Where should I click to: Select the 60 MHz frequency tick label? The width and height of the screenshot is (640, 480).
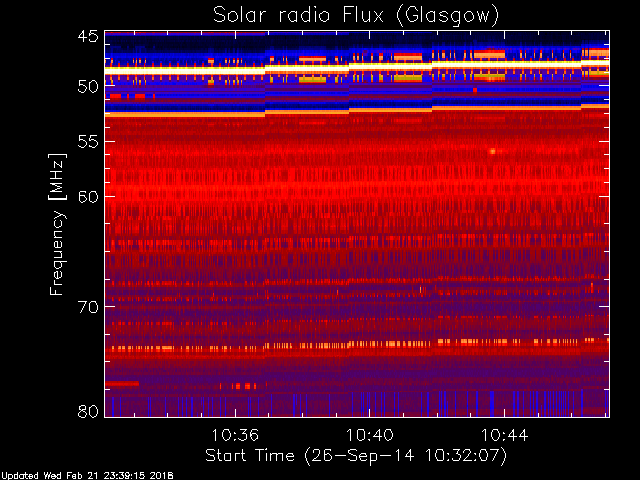coord(87,196)
